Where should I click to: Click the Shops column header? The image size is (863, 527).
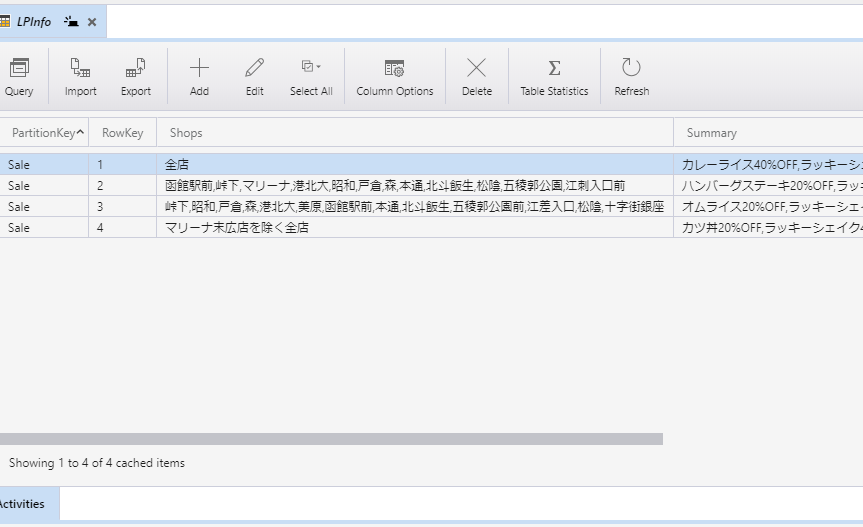[x=186, y=133]
